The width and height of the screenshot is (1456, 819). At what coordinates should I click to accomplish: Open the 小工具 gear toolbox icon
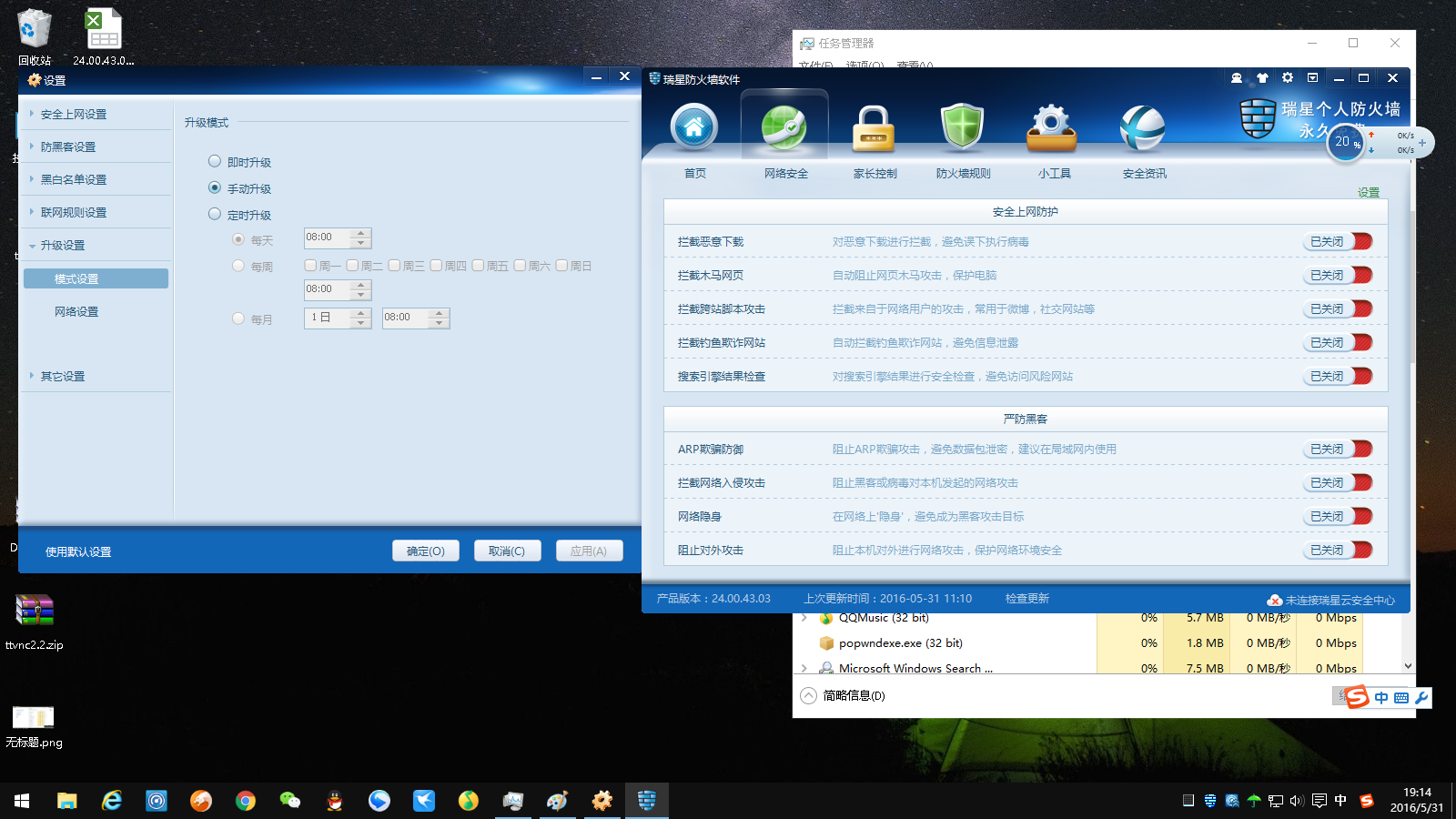pos(1052,127)
